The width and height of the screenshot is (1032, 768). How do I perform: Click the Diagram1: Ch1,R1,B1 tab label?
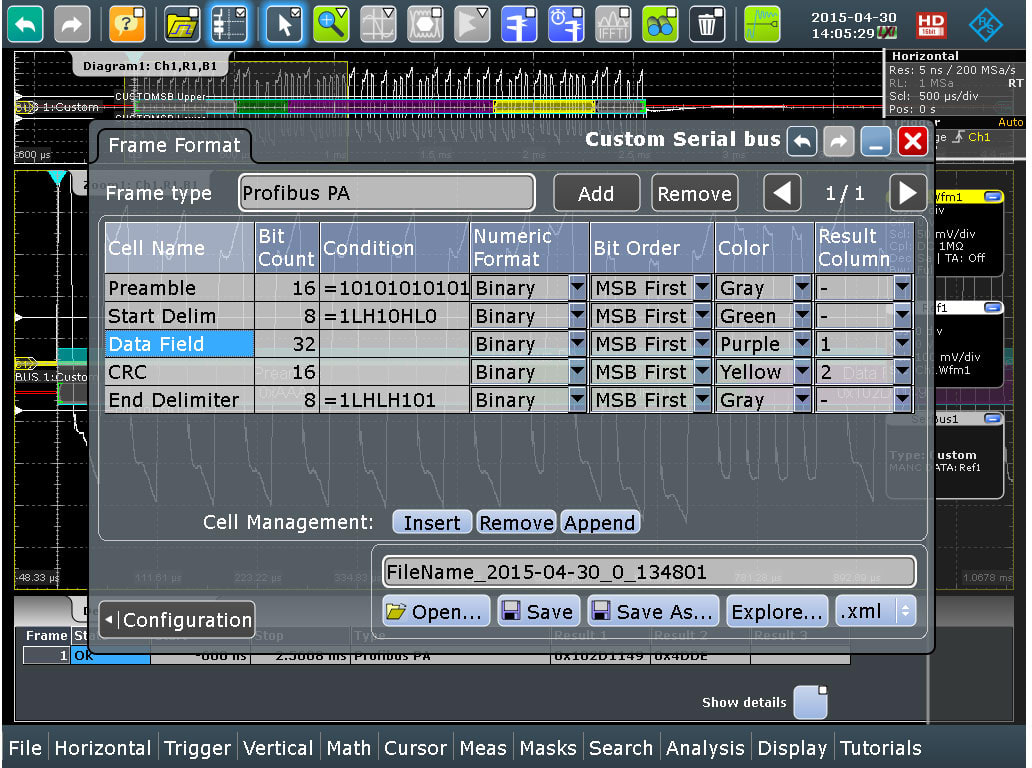click(149, 66)
